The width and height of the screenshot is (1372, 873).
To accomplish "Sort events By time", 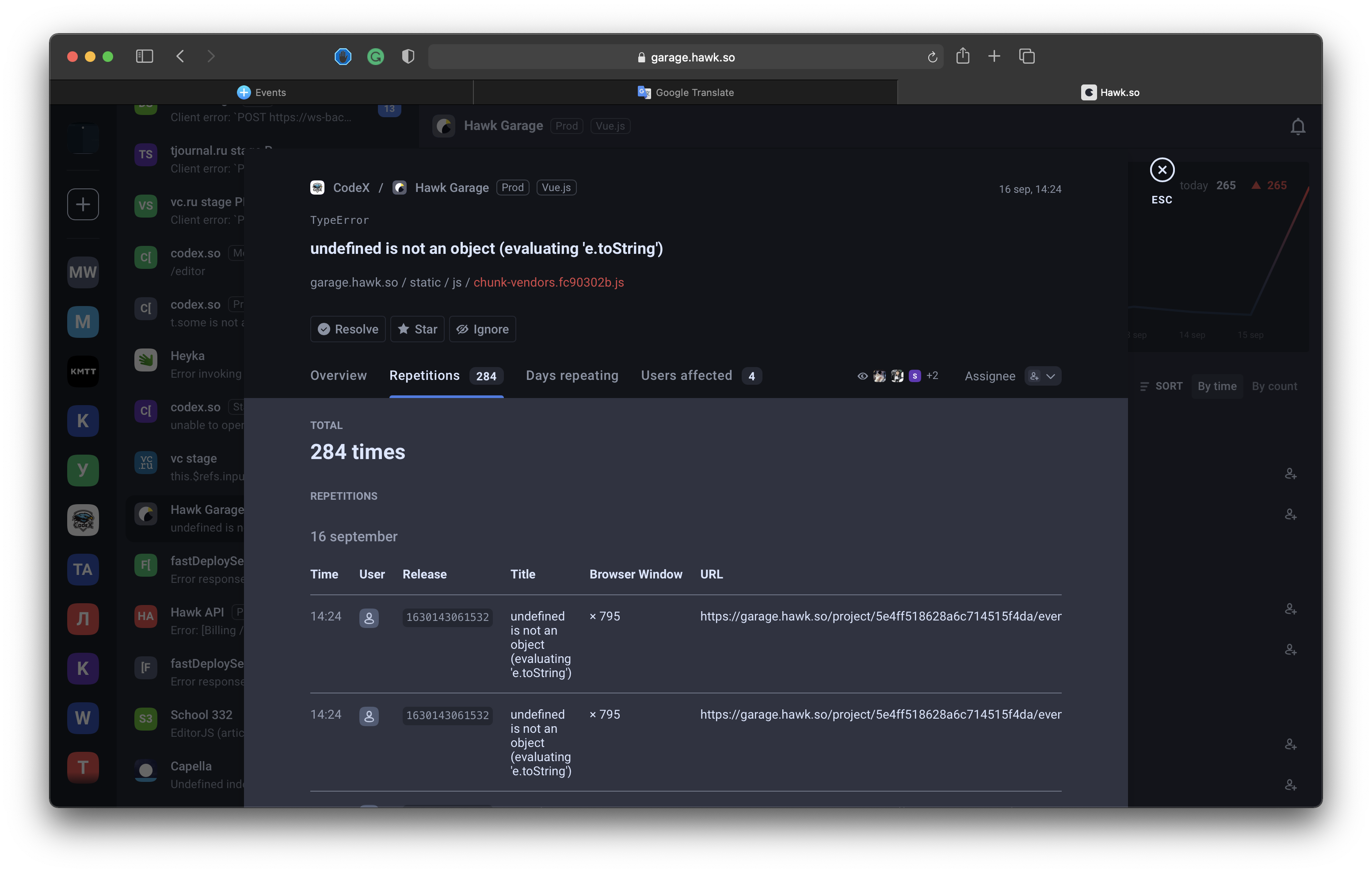I will (x=1216, y=386).
